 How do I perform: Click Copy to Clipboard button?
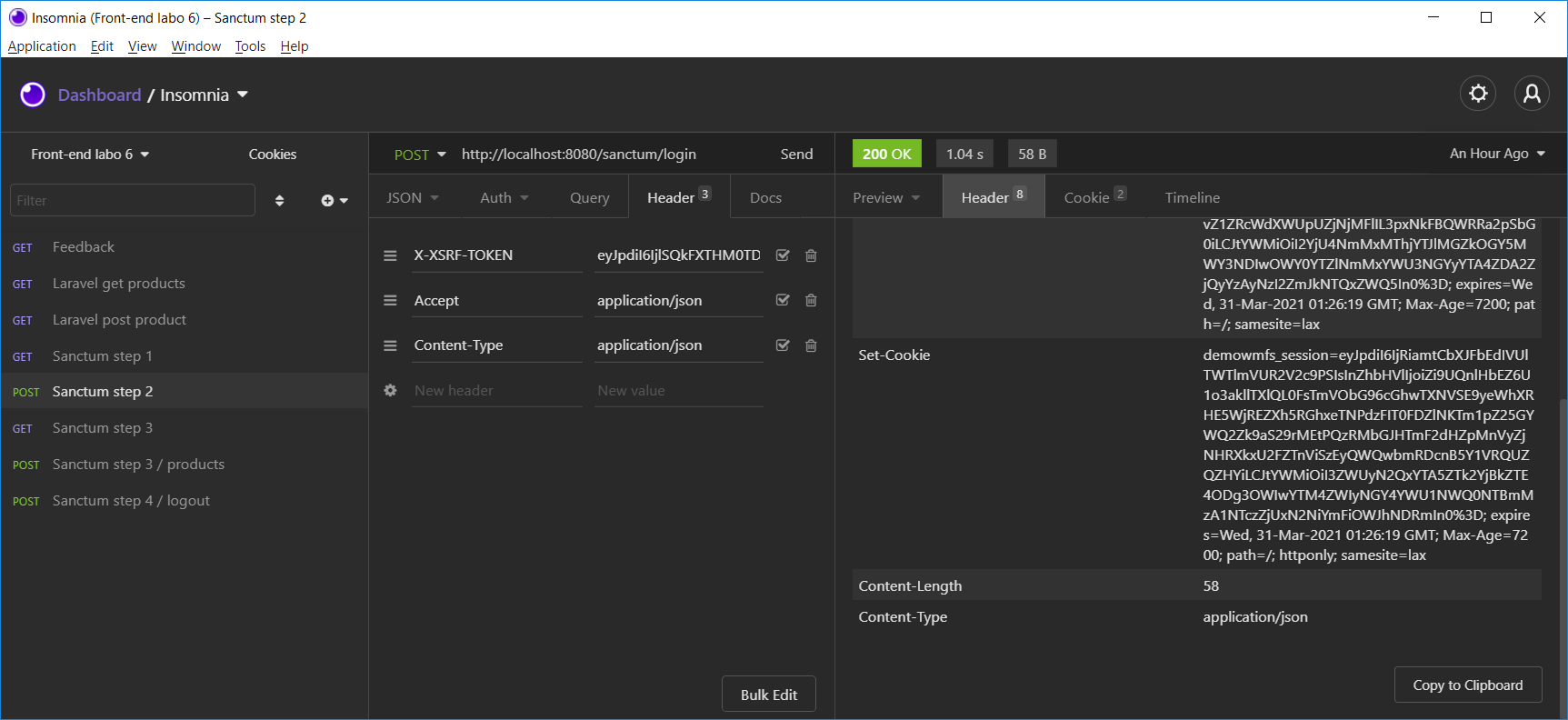[x=1467, y=685]
